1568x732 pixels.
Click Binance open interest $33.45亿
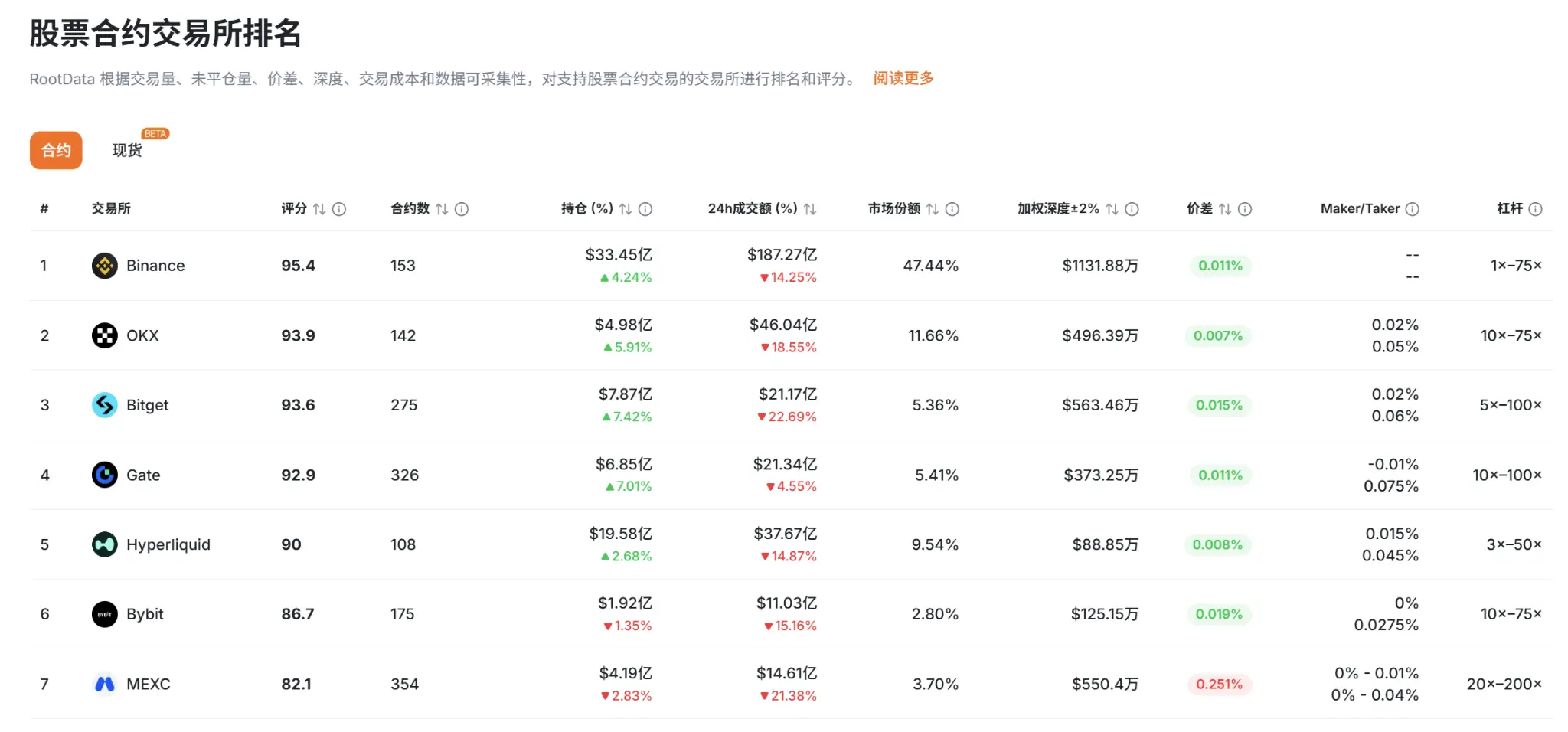pyautogui.click(x=619, y=254)
